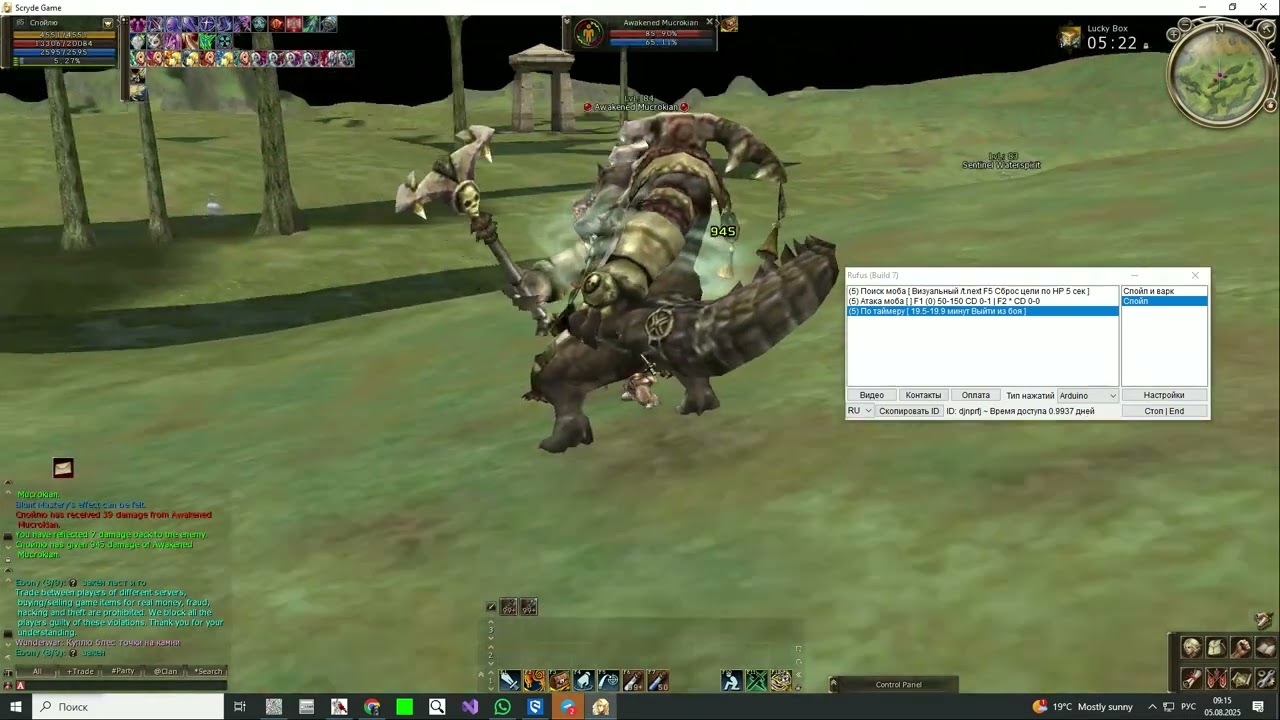Show hidden system tray icons
The height and width of the screenshot is (720, 1280).
click(x=1152, y=707)
